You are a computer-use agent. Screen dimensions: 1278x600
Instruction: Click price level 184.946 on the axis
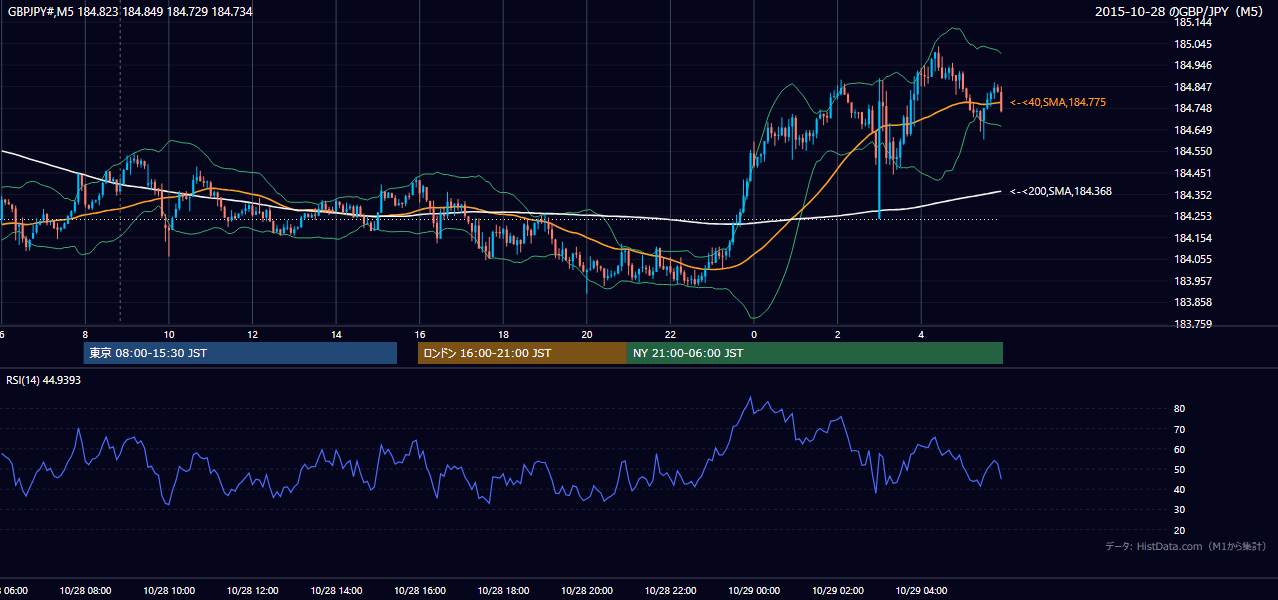coord(1193,66)
